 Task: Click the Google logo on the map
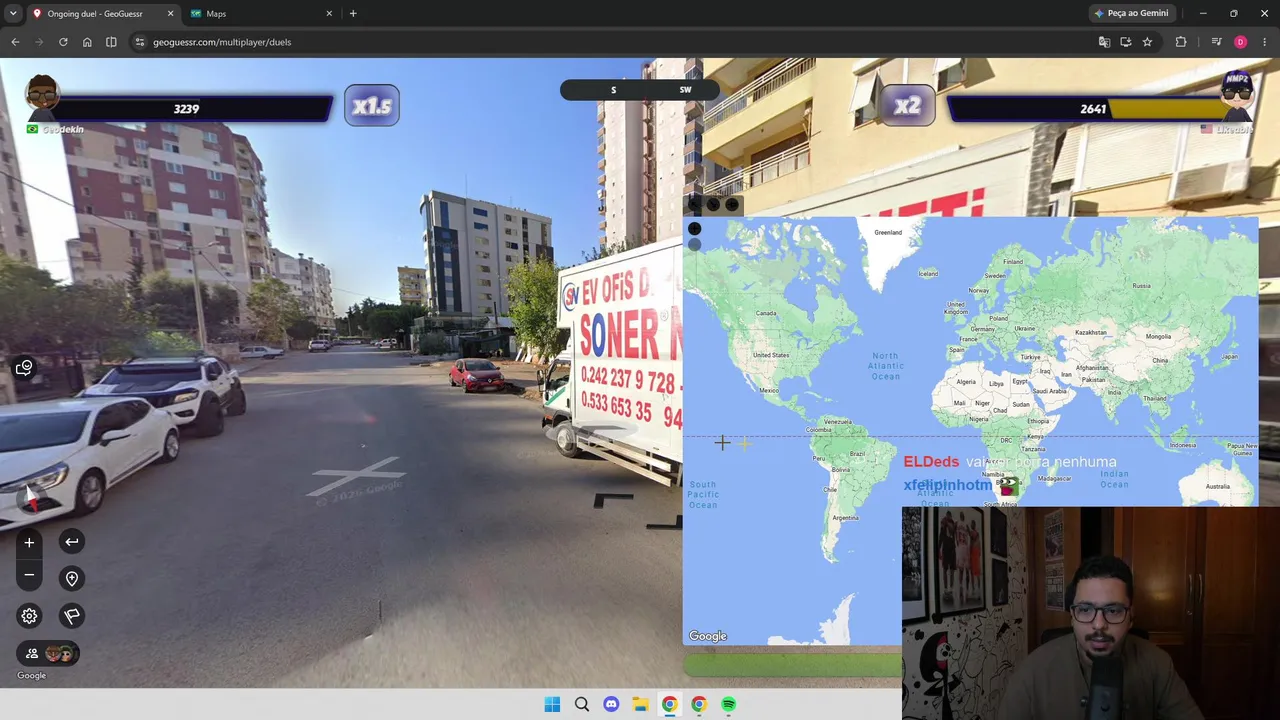708,636
